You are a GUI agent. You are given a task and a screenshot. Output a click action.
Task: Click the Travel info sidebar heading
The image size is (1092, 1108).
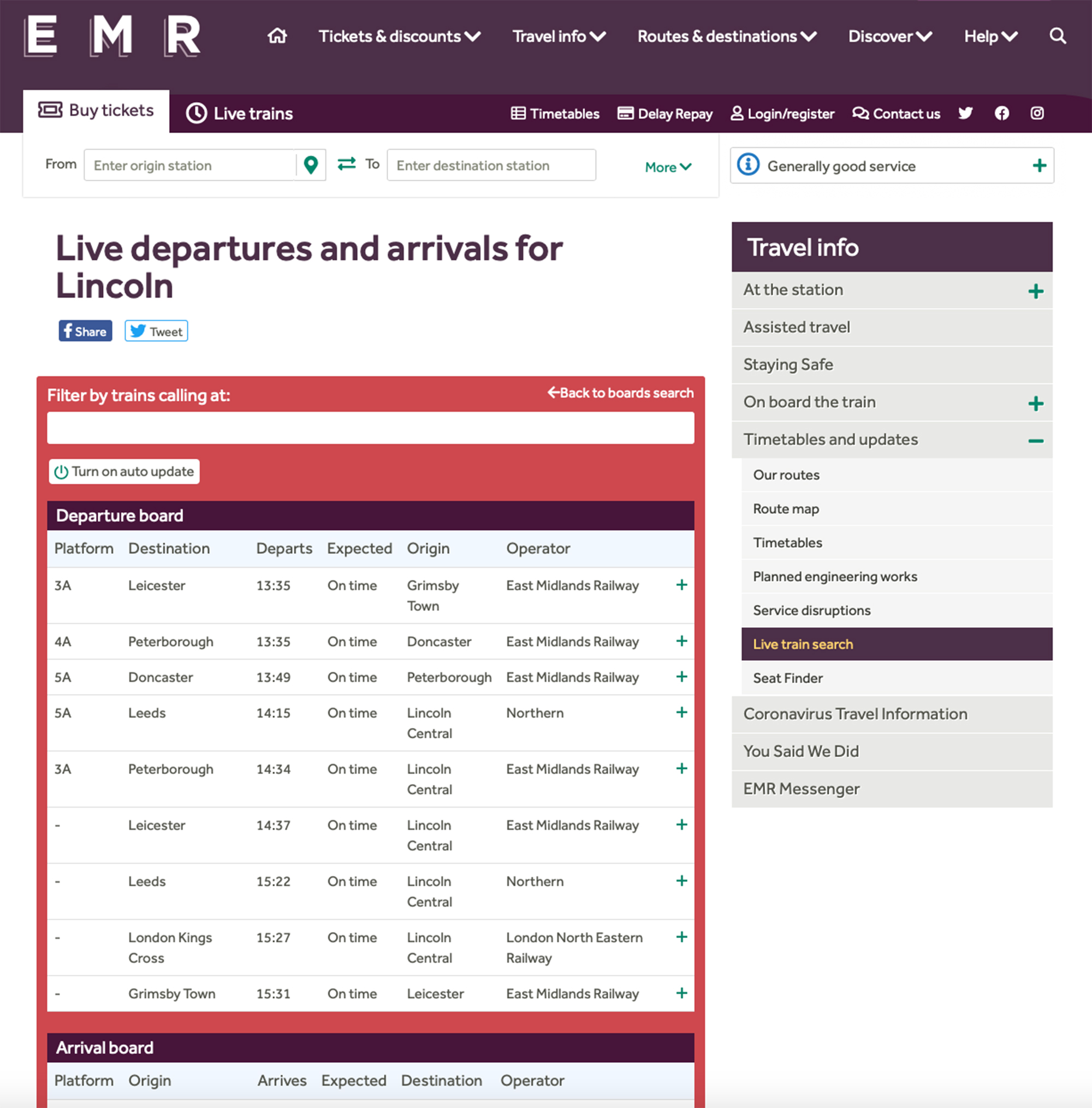click(892, 247)
